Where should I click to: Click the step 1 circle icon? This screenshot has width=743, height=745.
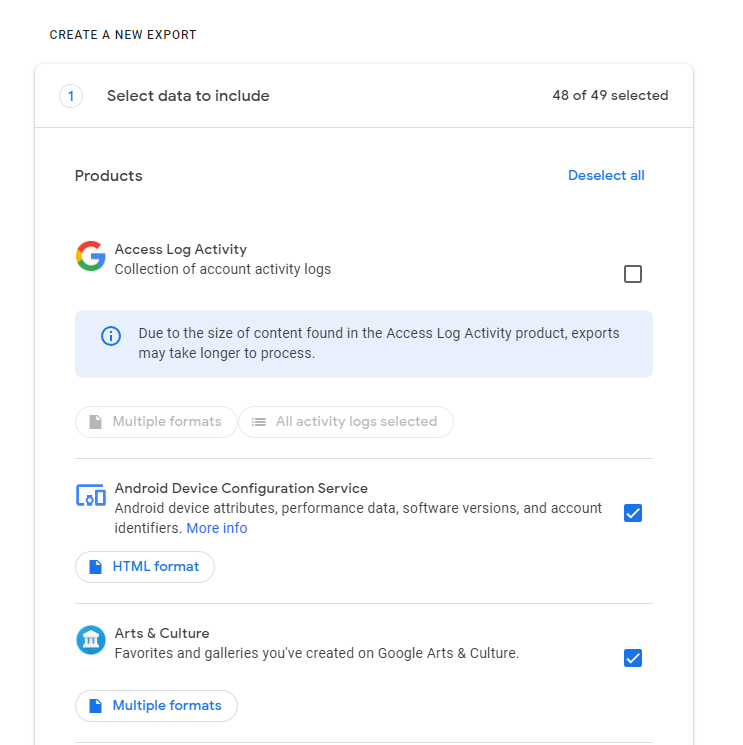[71, 96]
